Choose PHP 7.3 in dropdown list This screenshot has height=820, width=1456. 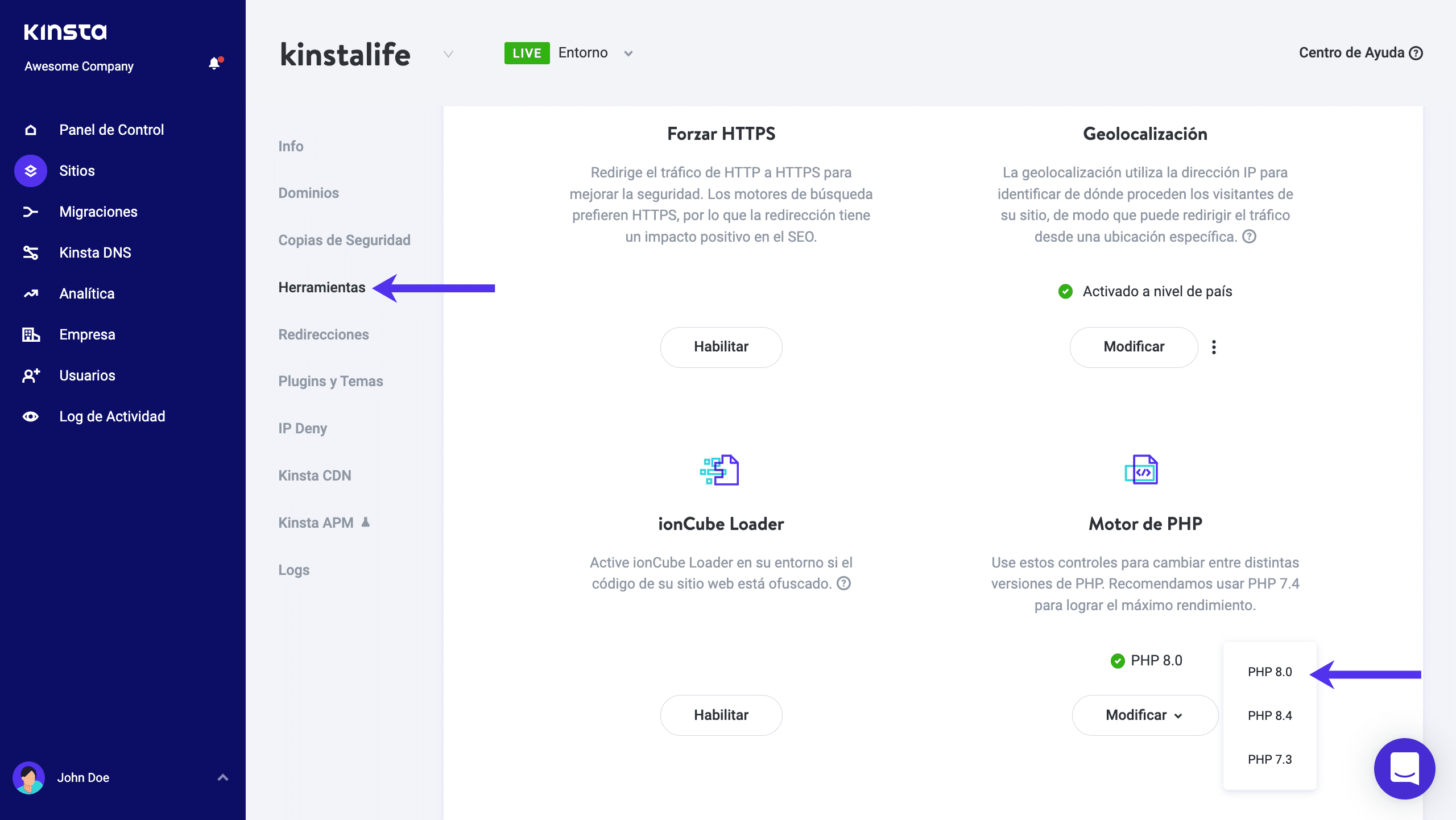pyautogui.click(x=1269, y=759)
